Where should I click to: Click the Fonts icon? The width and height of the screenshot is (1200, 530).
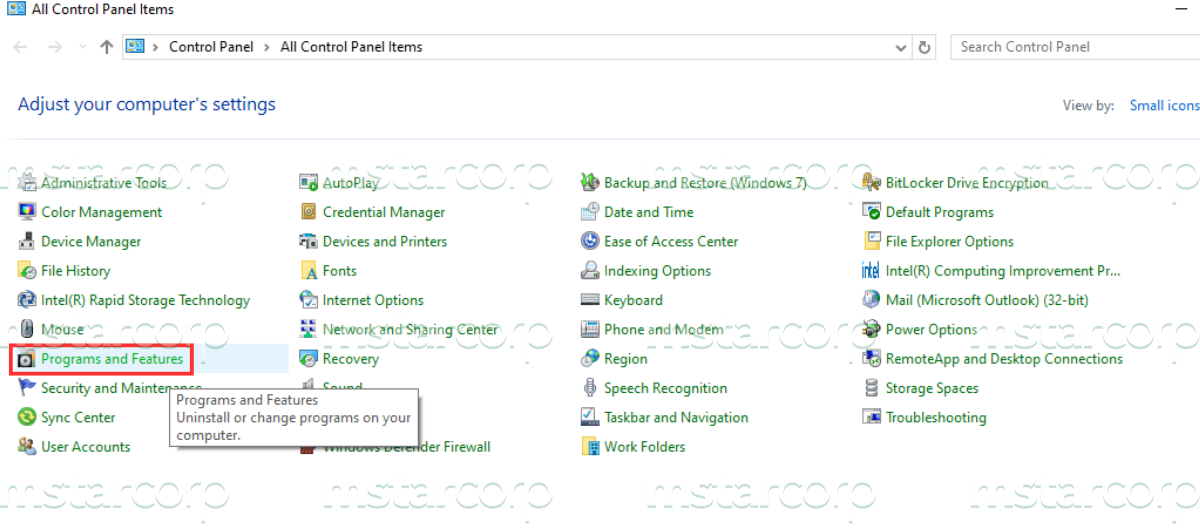tap(308, 271)
